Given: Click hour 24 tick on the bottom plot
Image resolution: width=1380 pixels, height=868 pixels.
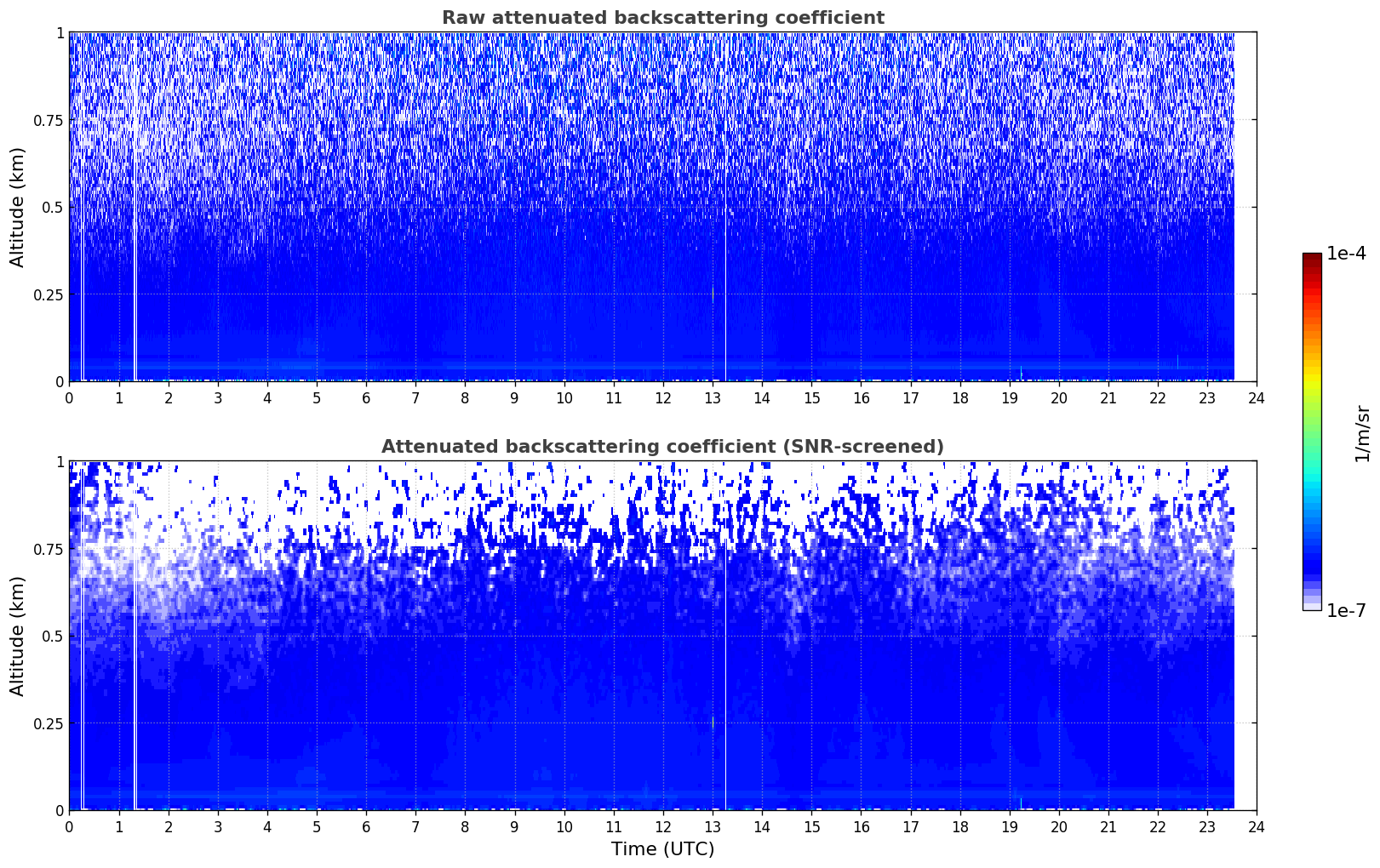Looking at the screenshot, I should tap(1256, 827).
